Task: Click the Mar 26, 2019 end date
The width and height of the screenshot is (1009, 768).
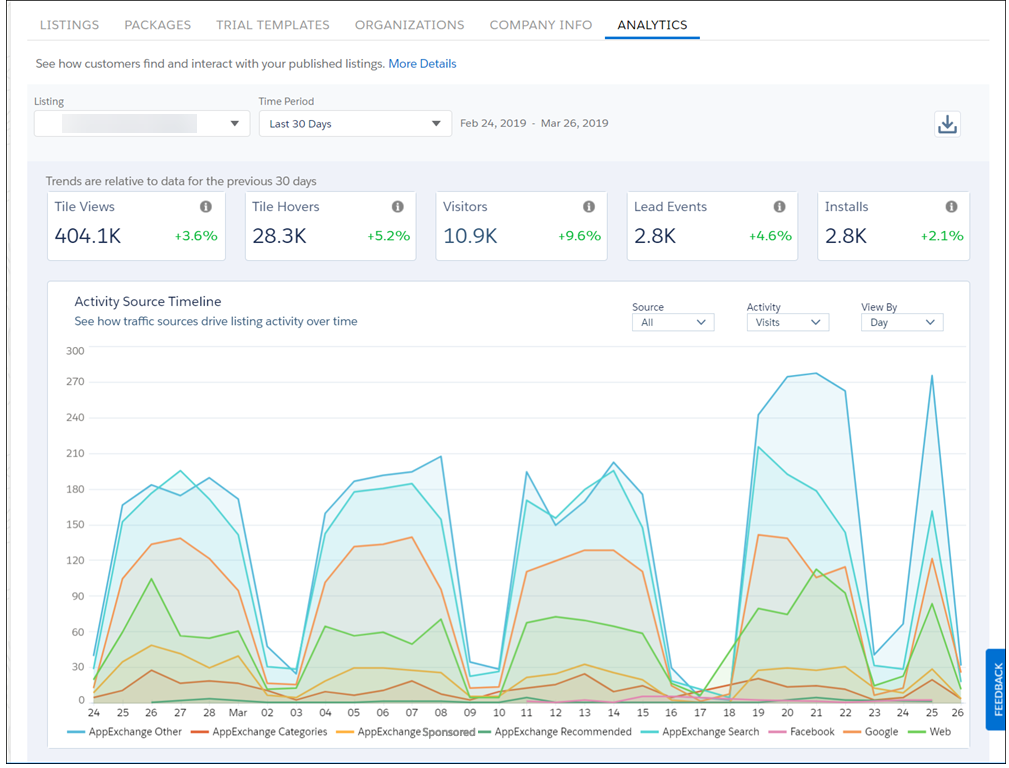Action: (575, 123)
